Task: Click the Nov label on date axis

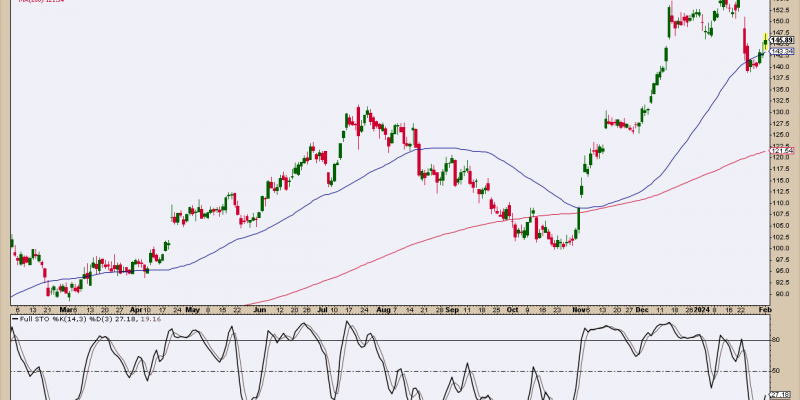Action: 578,310
